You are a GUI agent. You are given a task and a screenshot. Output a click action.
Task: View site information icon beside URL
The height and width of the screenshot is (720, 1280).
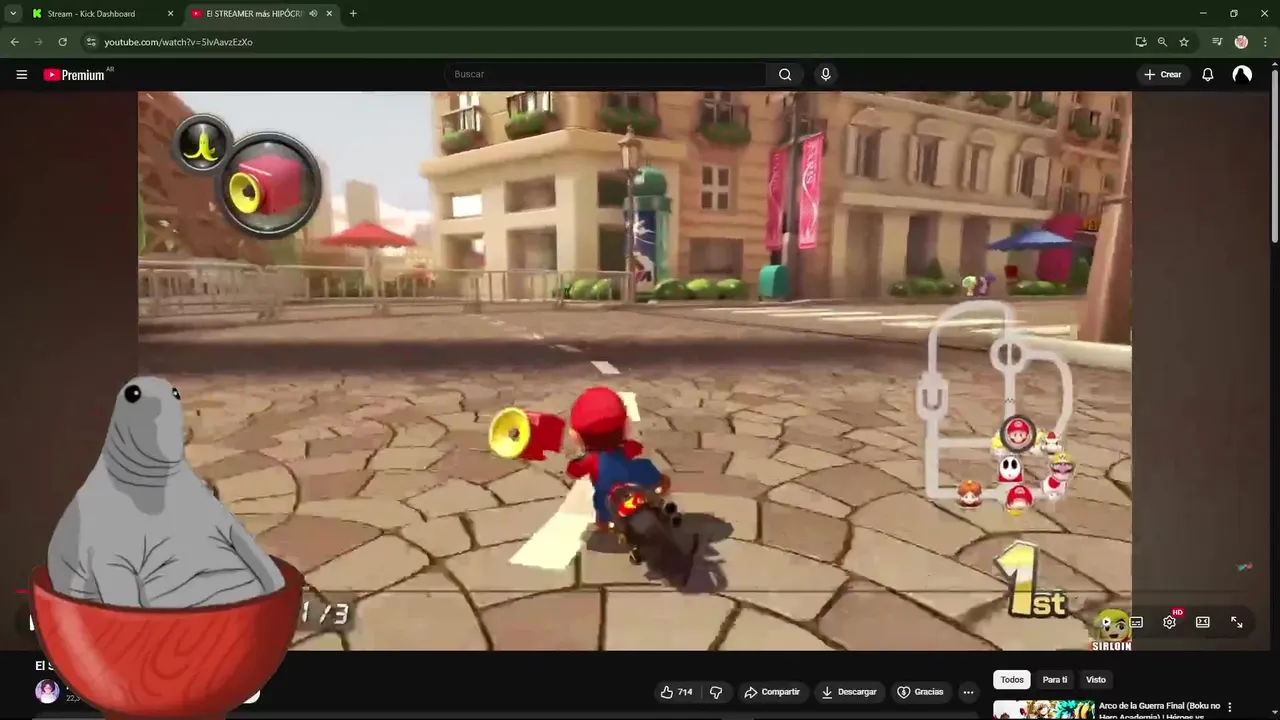[91, 42]
